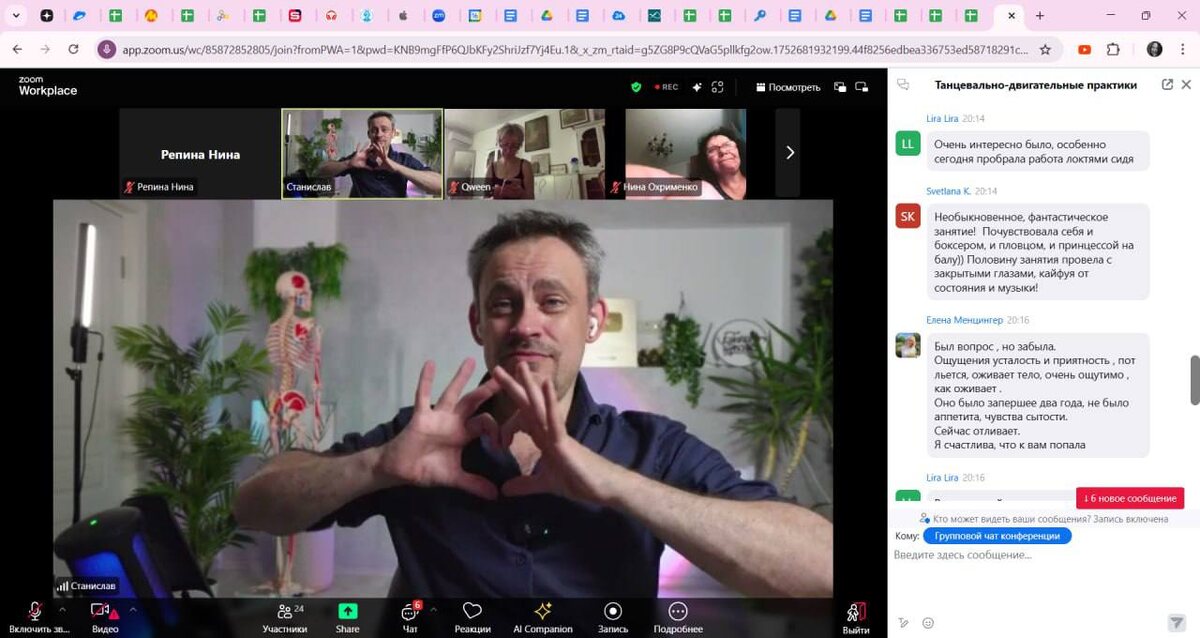Launch AI Companion from the toolbar
1200x638 pixels.
pos(543,618)
